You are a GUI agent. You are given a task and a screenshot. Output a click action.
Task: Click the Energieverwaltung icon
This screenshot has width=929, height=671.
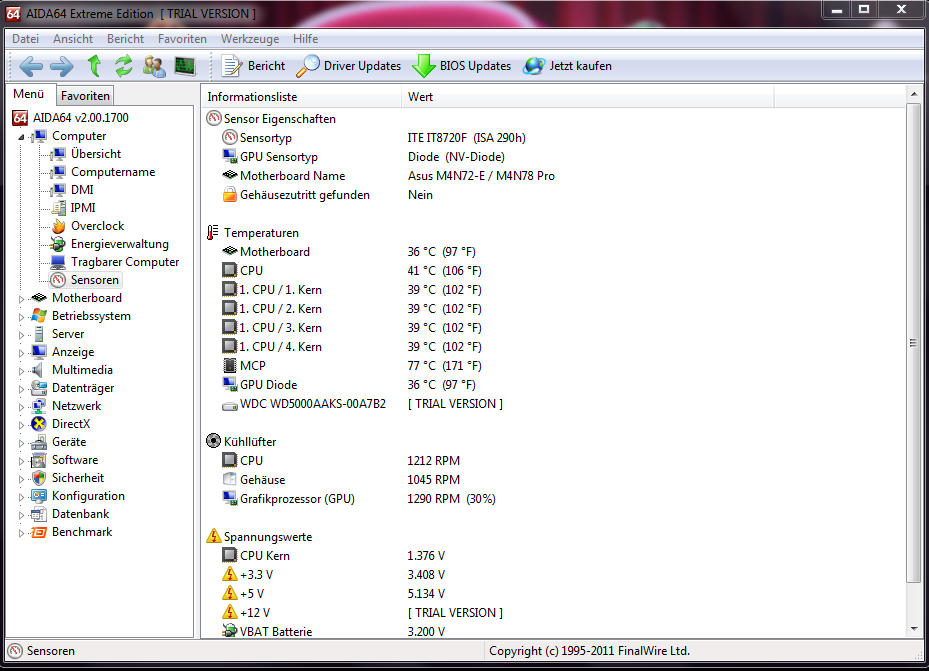(58, 244)
